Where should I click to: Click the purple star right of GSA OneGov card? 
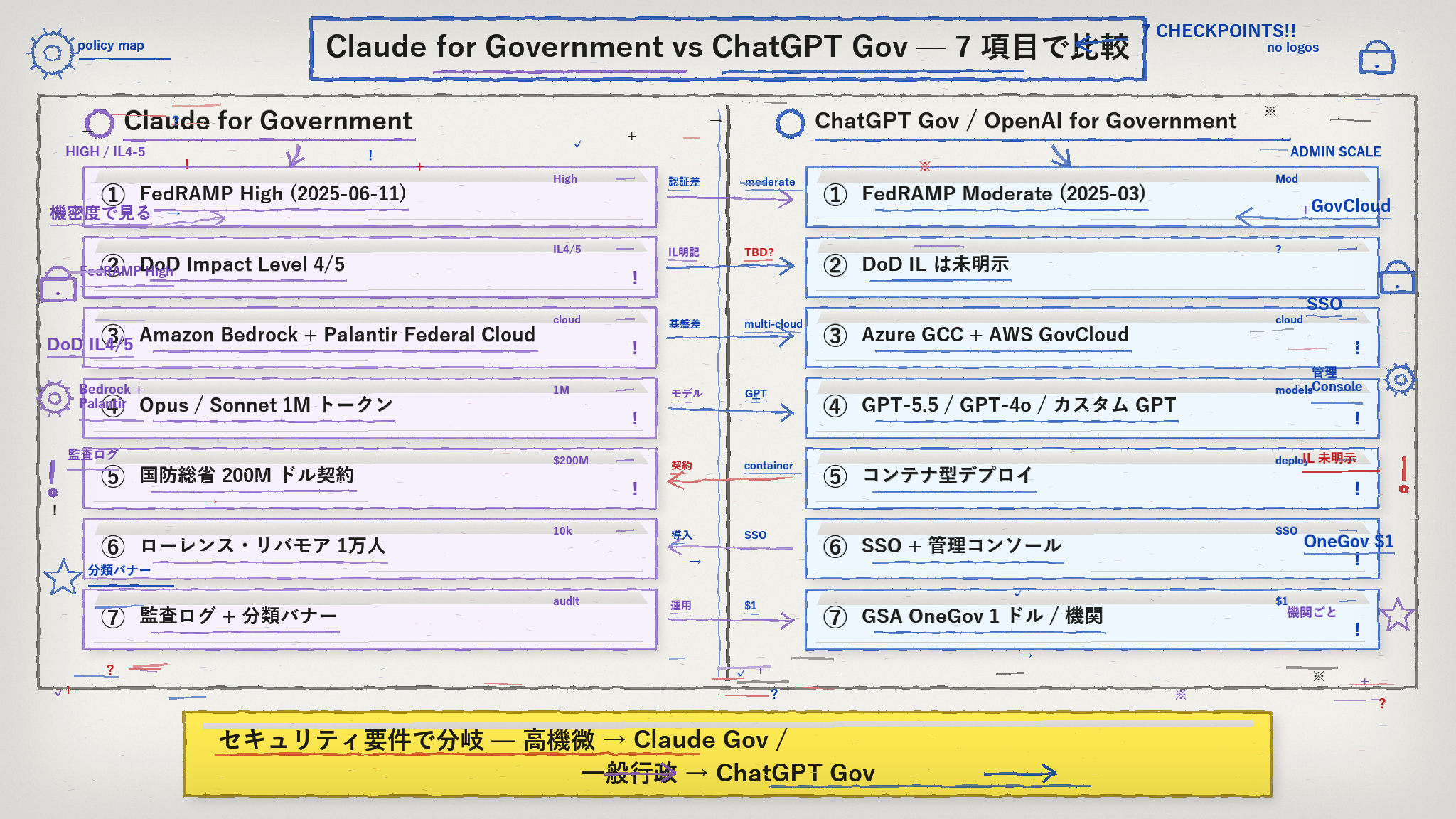(1397, 614)
